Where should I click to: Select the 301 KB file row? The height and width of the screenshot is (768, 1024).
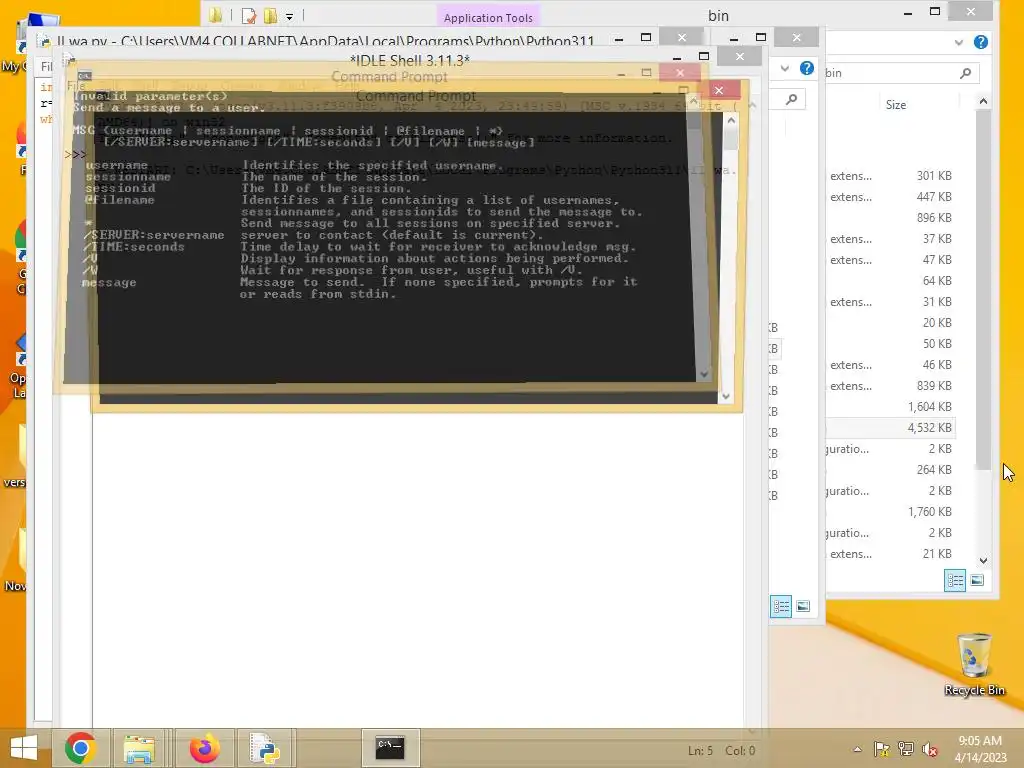tap(891, 176)
